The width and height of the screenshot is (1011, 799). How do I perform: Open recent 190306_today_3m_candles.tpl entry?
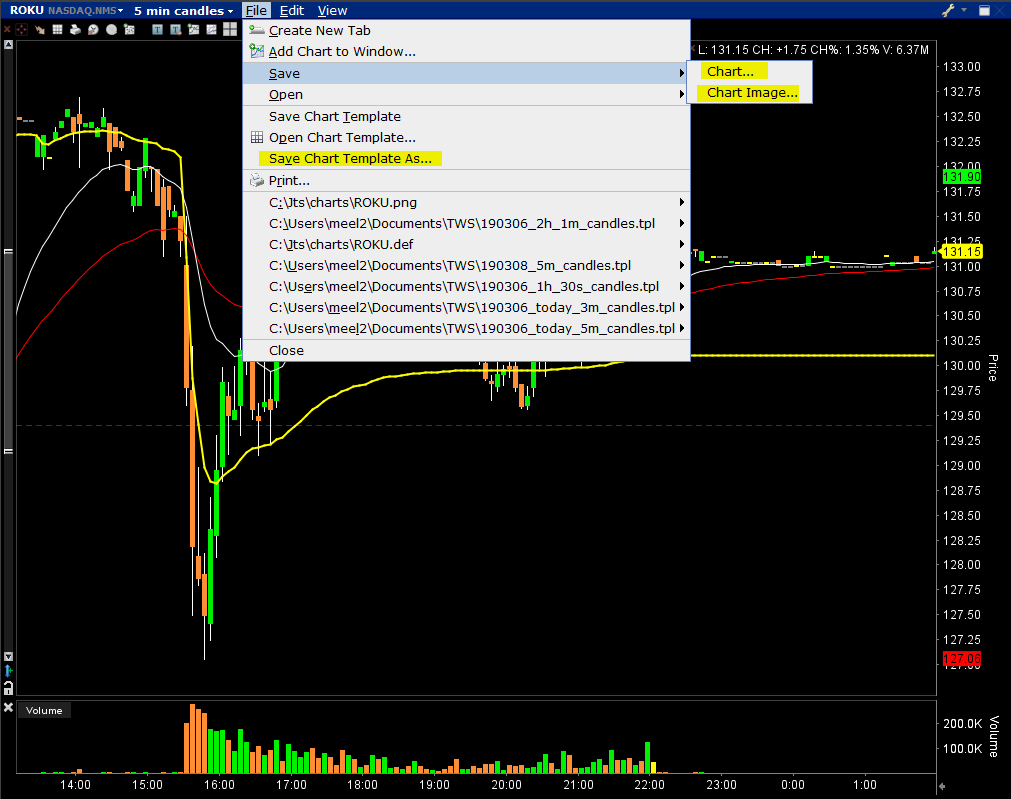466,308
